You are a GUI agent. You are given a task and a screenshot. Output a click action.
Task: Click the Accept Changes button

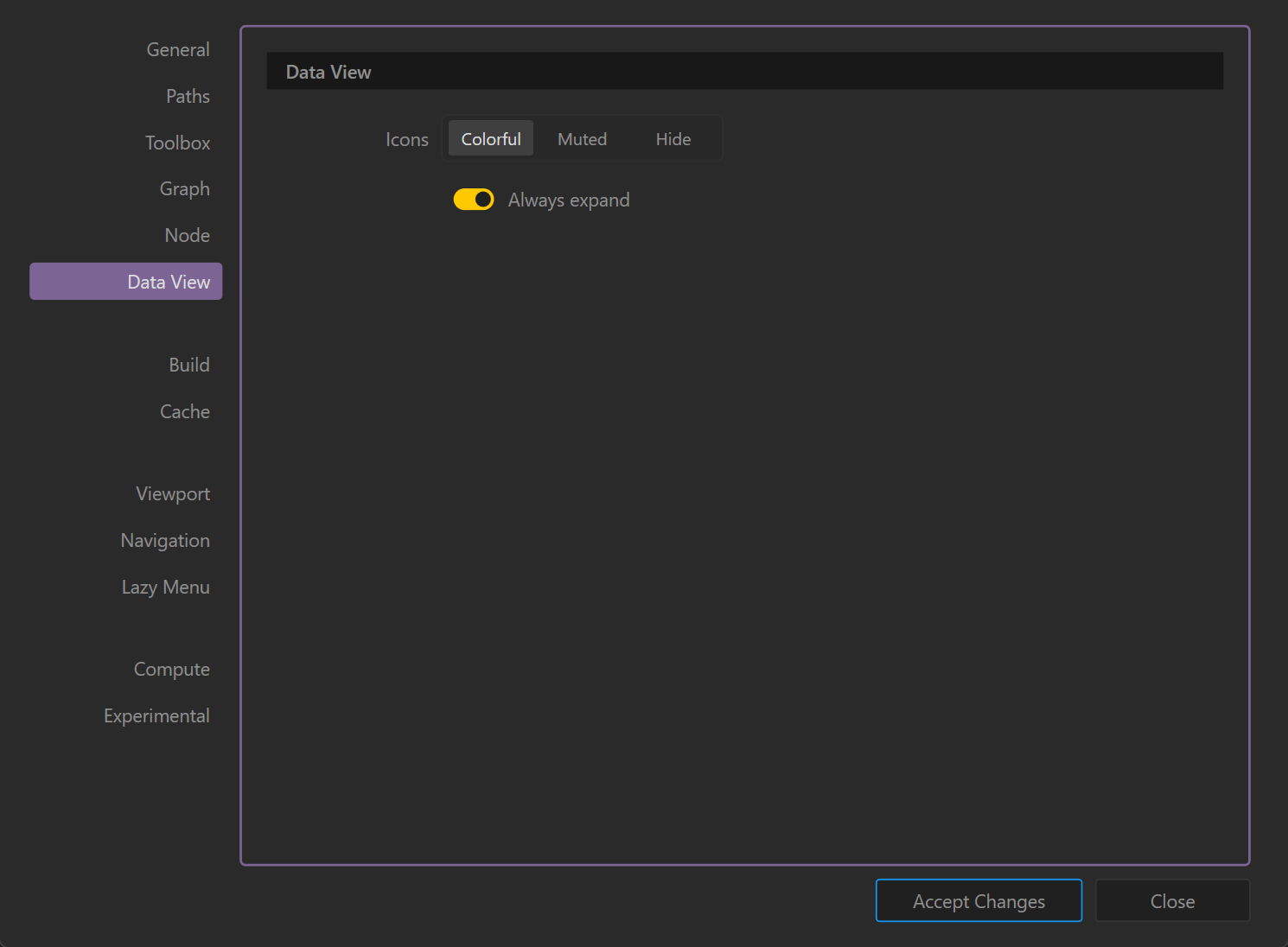(978, 901)
